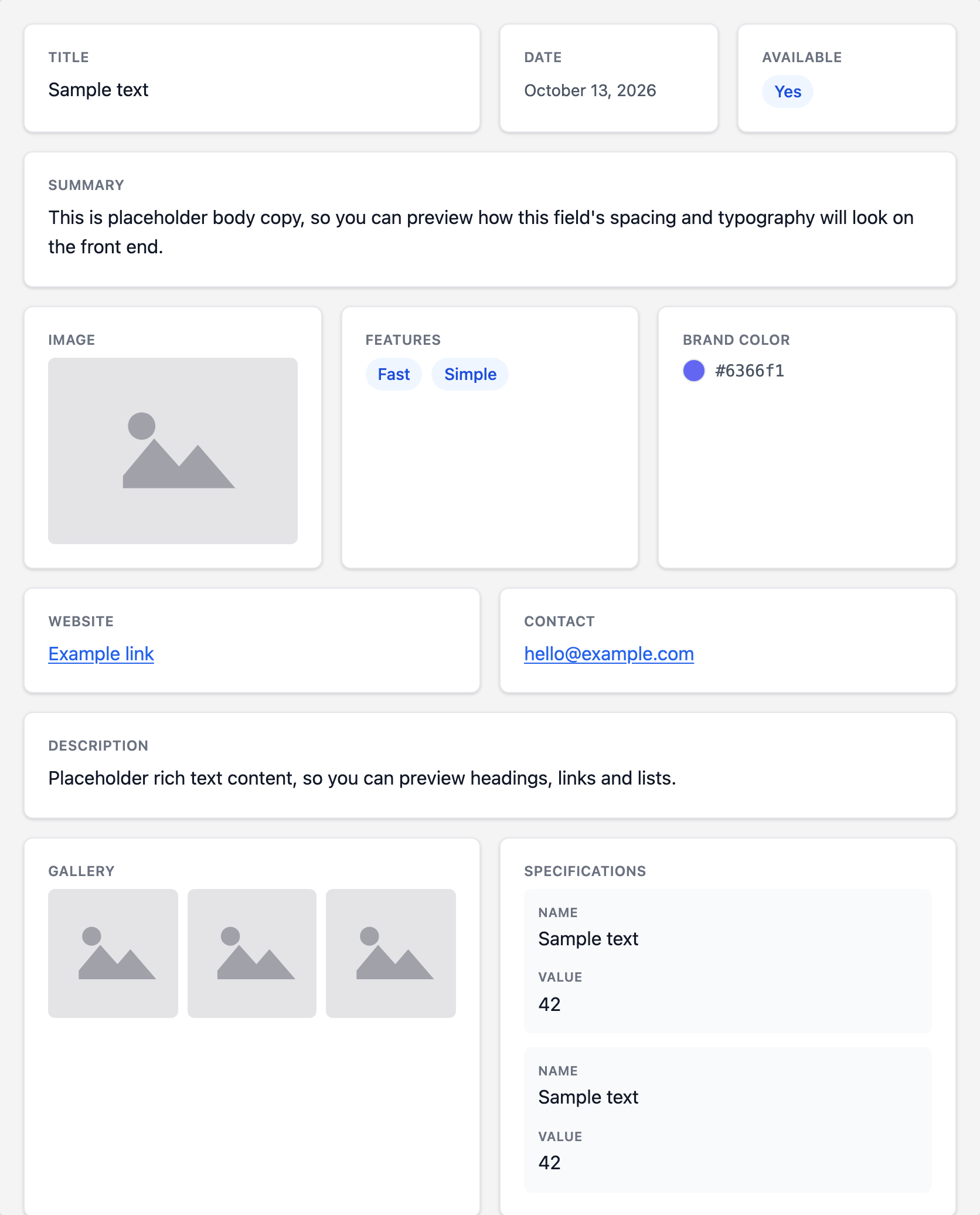Image resolution: width=980 pixels, height=1215 pixels.
Task: Click the DATE heading label
Action: (x=543, y=57)
